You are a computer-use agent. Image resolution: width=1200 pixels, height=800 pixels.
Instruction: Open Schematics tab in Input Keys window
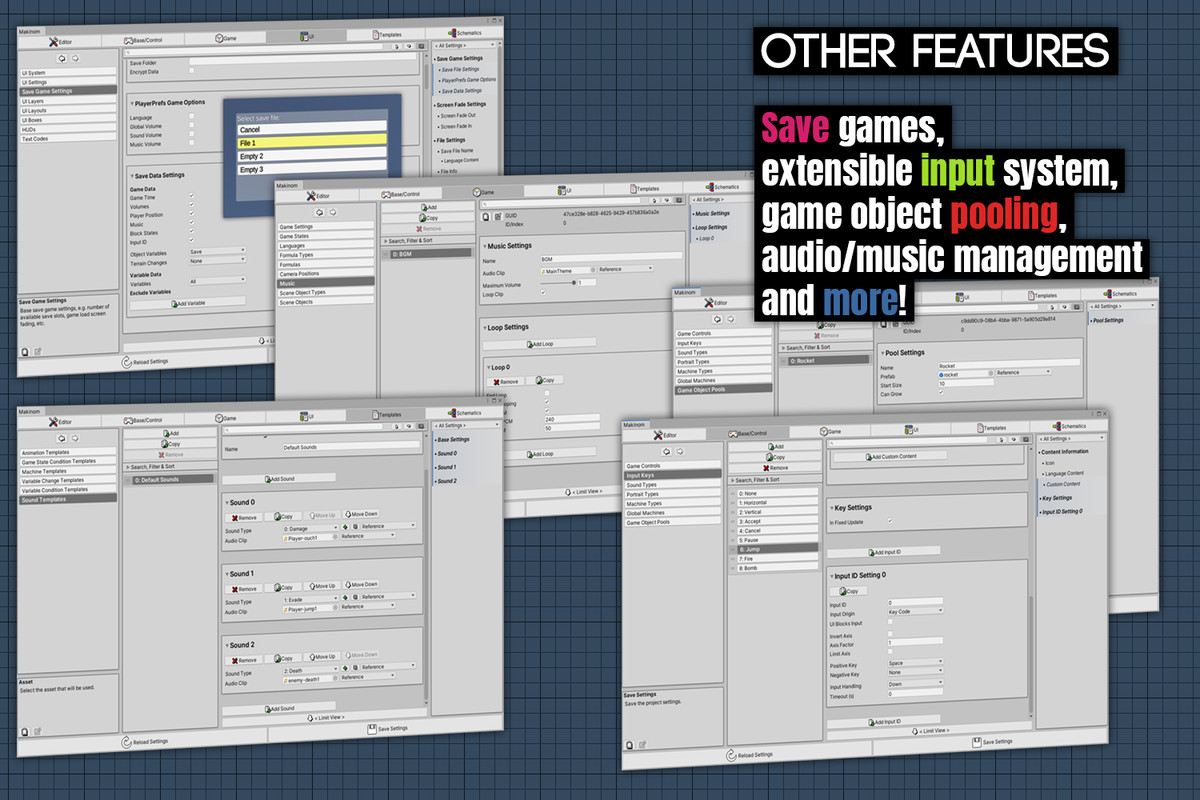(1068, 426)
